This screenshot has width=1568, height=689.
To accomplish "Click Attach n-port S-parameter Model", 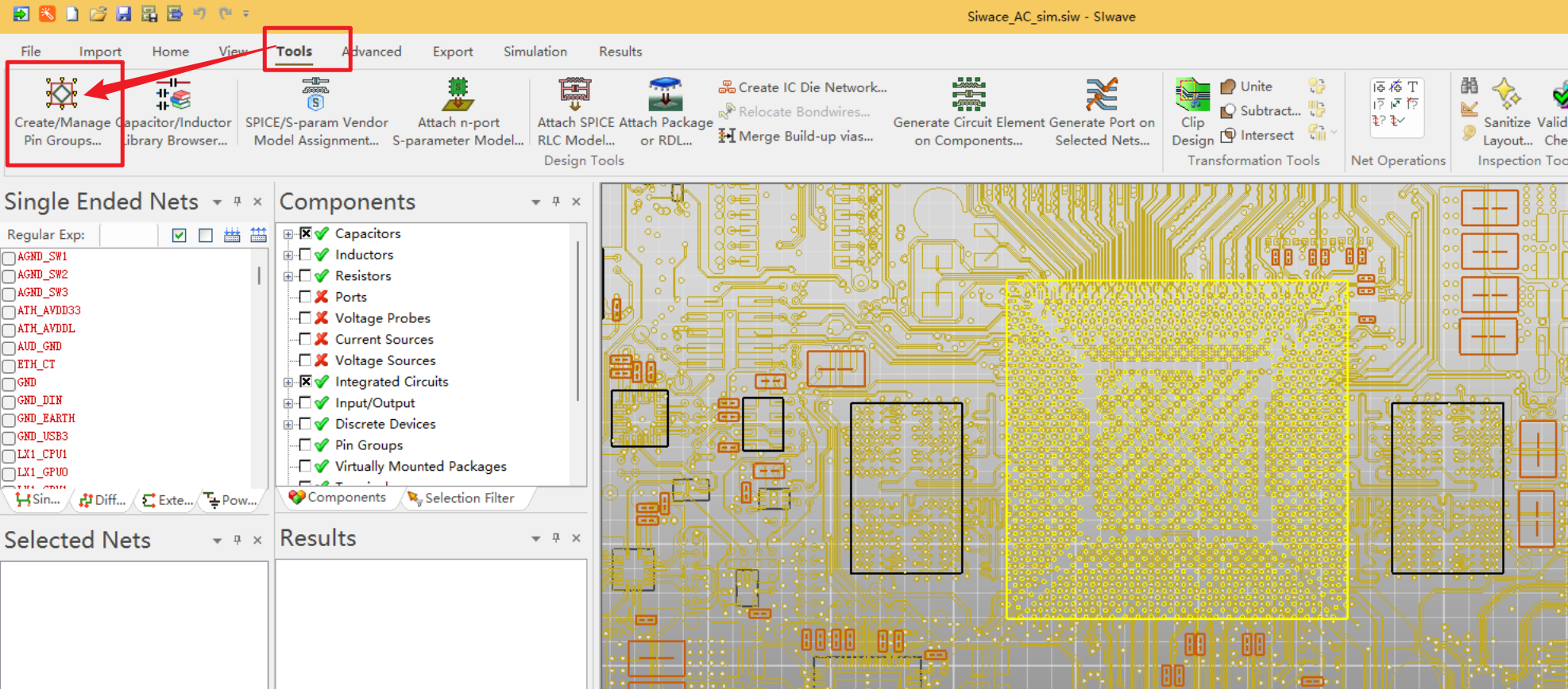I will [x=458, y=113].
